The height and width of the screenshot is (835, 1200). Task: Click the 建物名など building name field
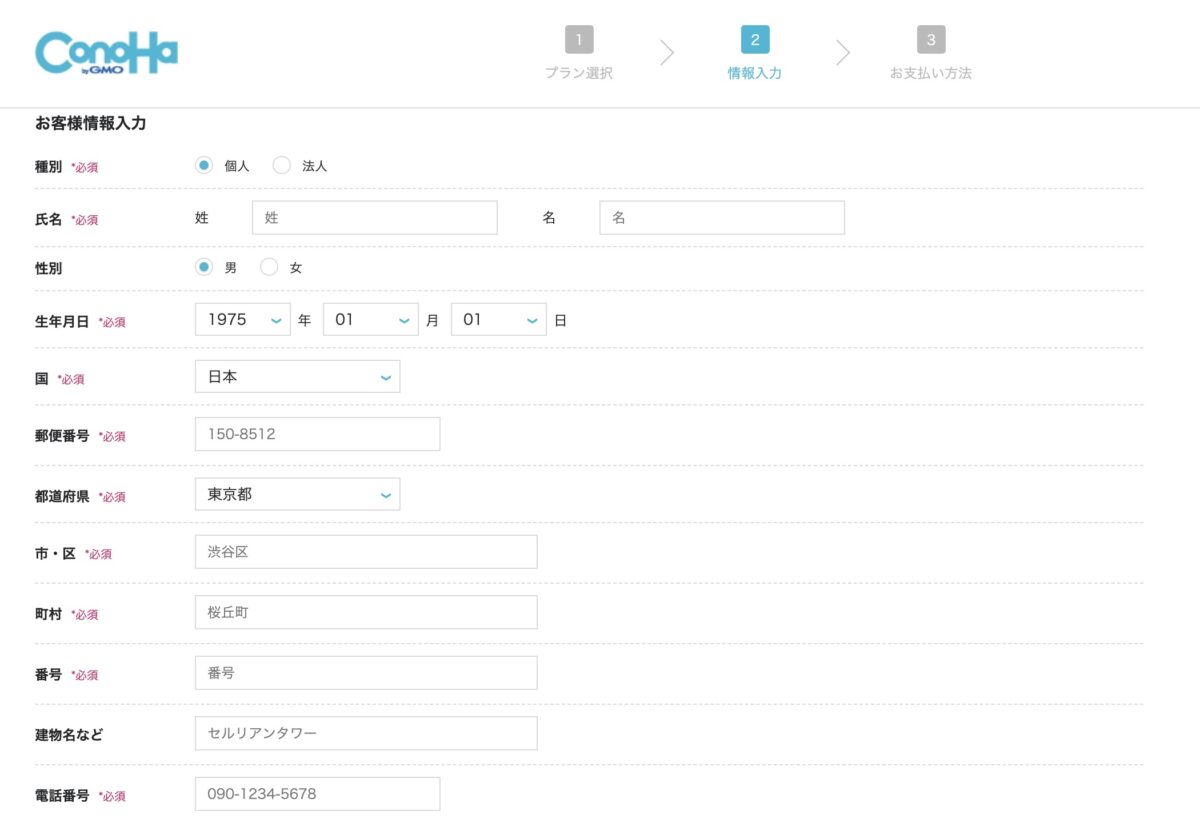click(366, 733)
